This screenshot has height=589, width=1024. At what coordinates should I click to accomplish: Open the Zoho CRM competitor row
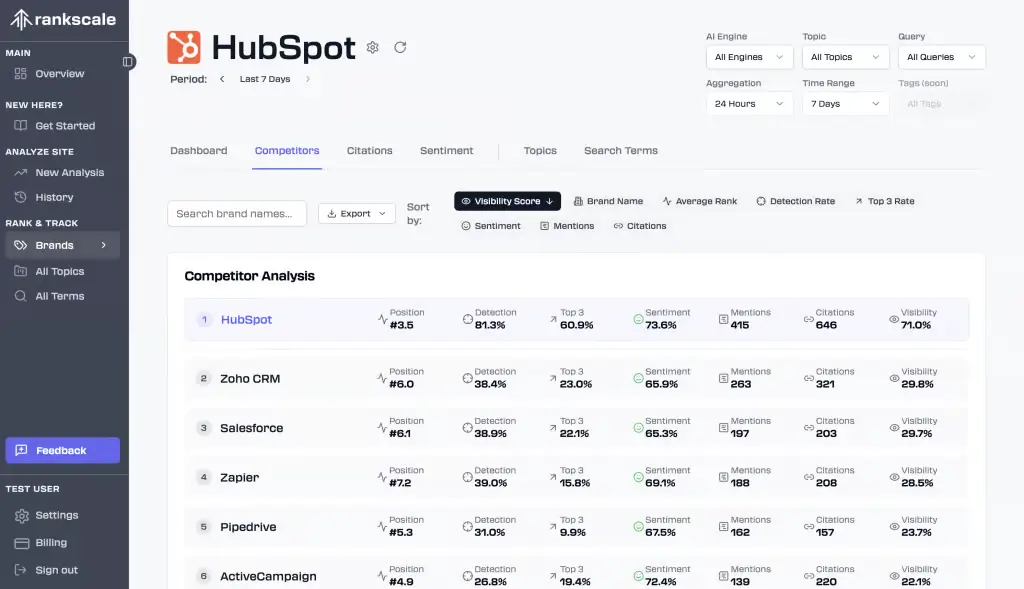[x=250, y=379]
